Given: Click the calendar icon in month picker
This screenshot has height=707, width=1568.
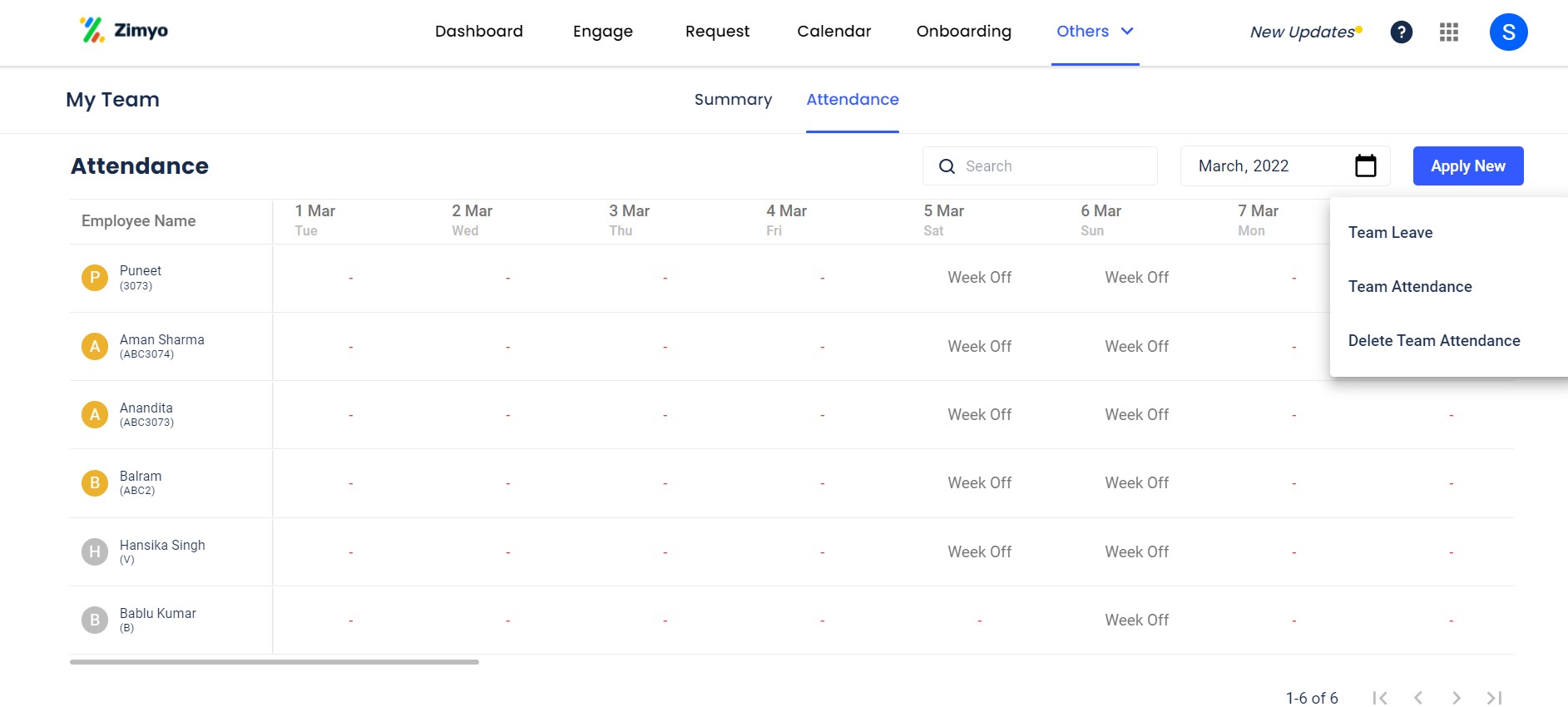Looking at the screenshot, I should 1365,166.
